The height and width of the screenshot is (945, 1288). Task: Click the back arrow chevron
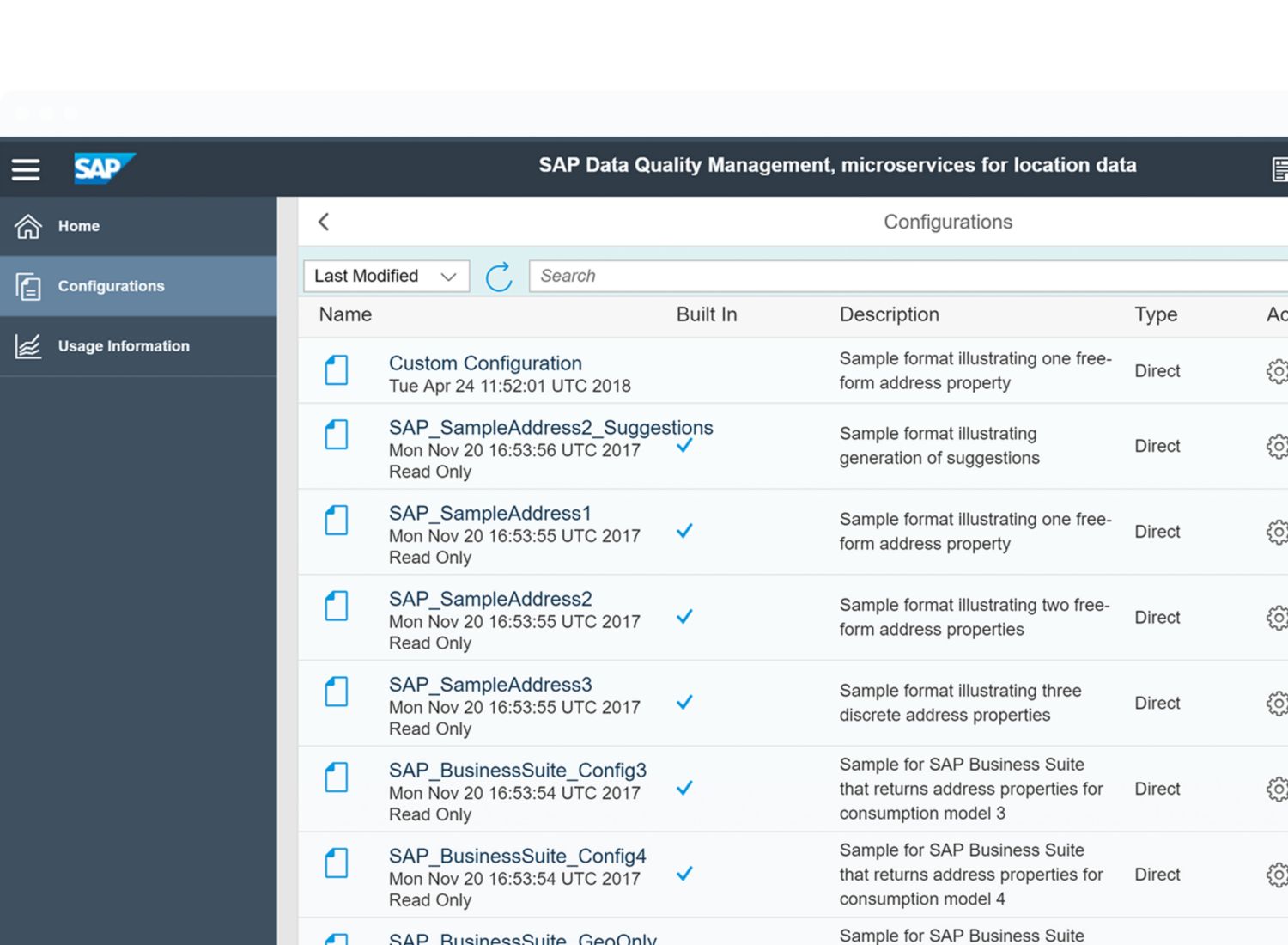324,222
